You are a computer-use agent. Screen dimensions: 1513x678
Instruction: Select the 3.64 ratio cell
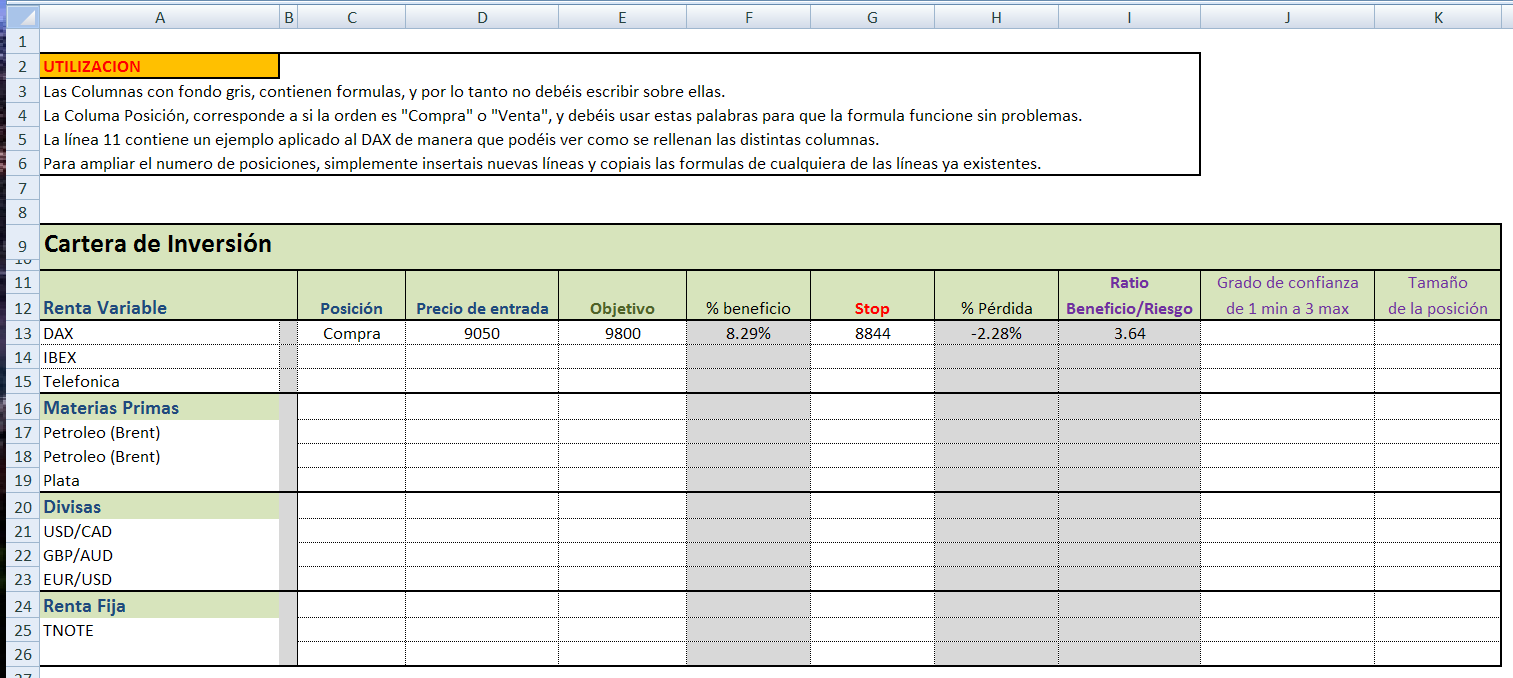point(1129,333)
